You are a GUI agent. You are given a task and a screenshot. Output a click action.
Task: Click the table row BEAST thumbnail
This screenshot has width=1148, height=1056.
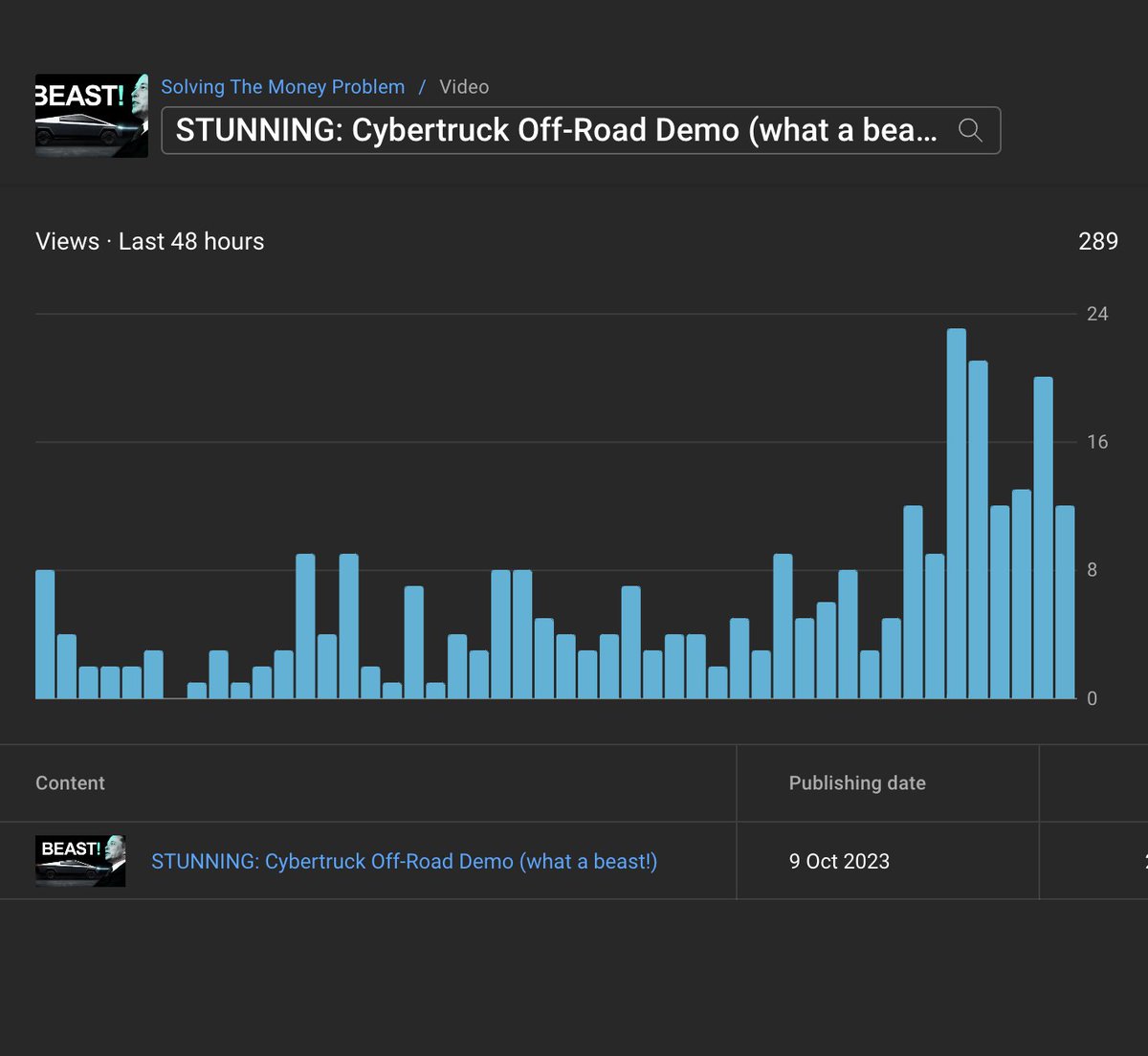[x=80, y=861]
